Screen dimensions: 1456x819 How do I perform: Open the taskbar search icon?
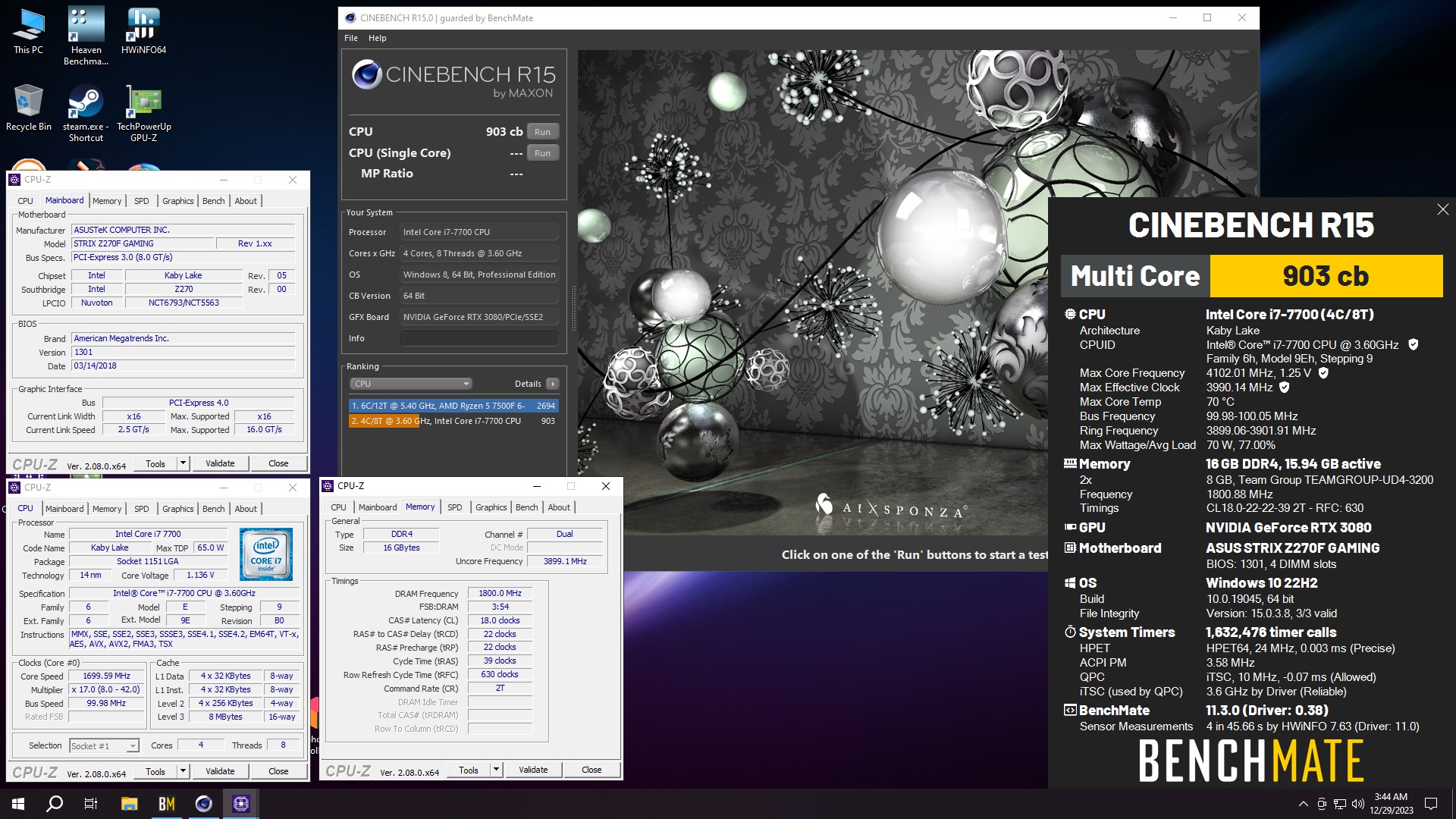pyautogui.click(x=55, y=804)
